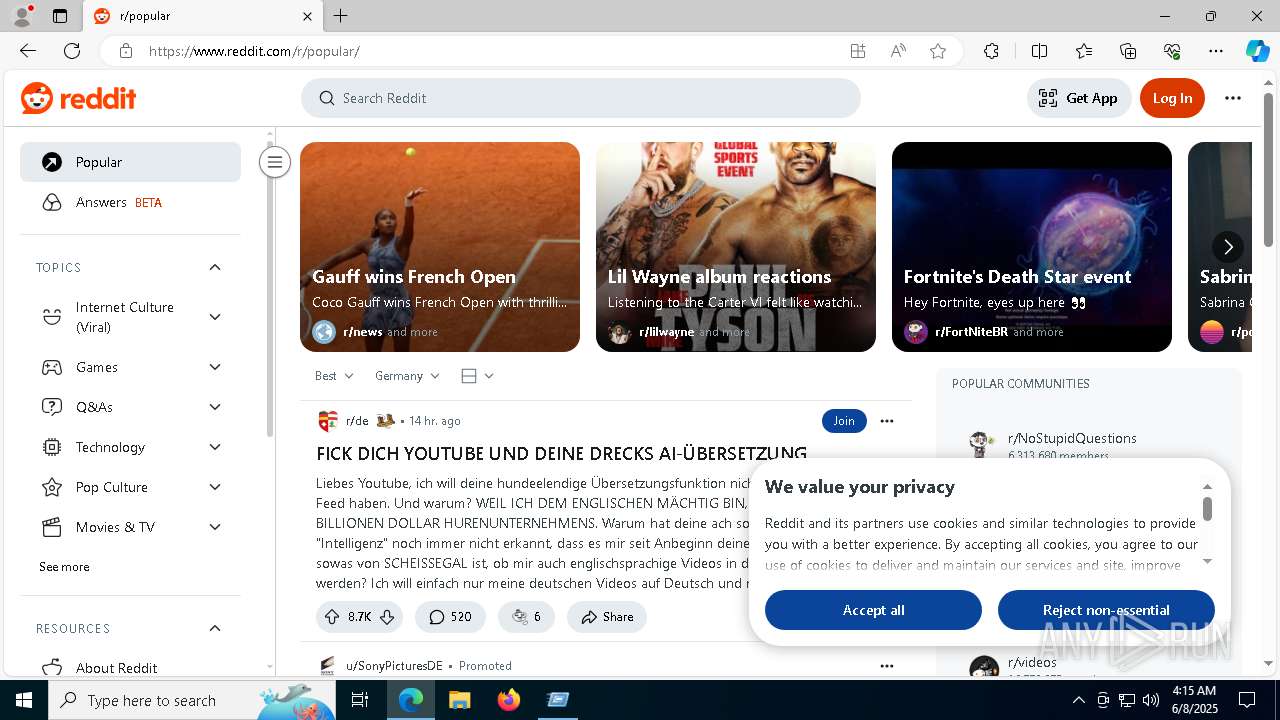The width and height of the screenshot is (1280, 720).
Task: Open the Germany location dropdown
Action: 407,376
